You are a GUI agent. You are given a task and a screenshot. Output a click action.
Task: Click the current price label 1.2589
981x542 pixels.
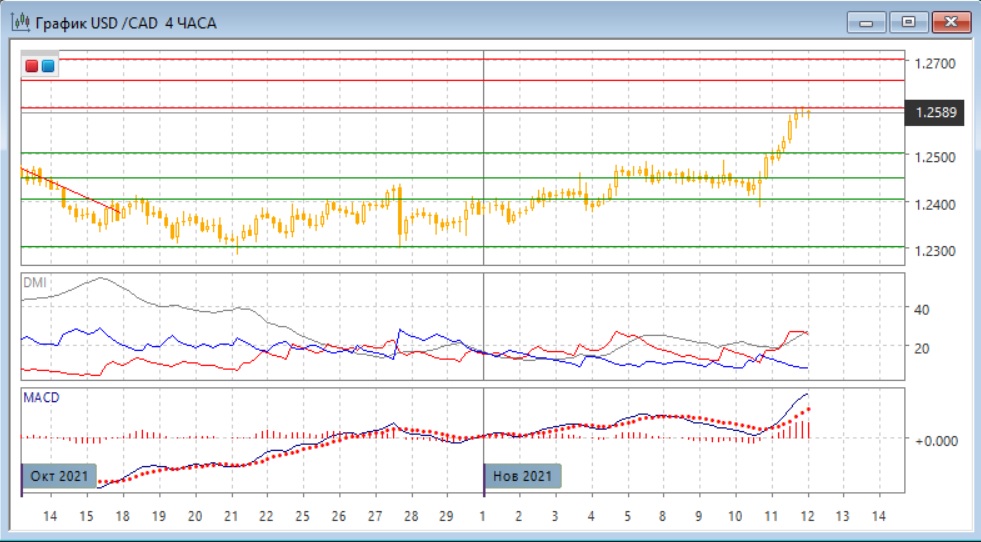(x=935, y=113)
